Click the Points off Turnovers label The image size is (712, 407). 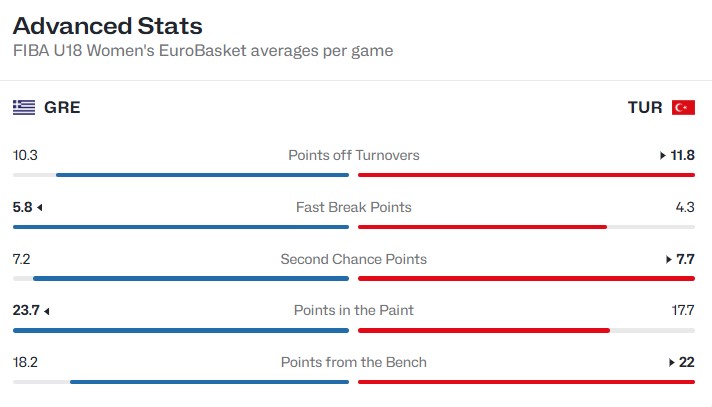[x=354, y=155]
